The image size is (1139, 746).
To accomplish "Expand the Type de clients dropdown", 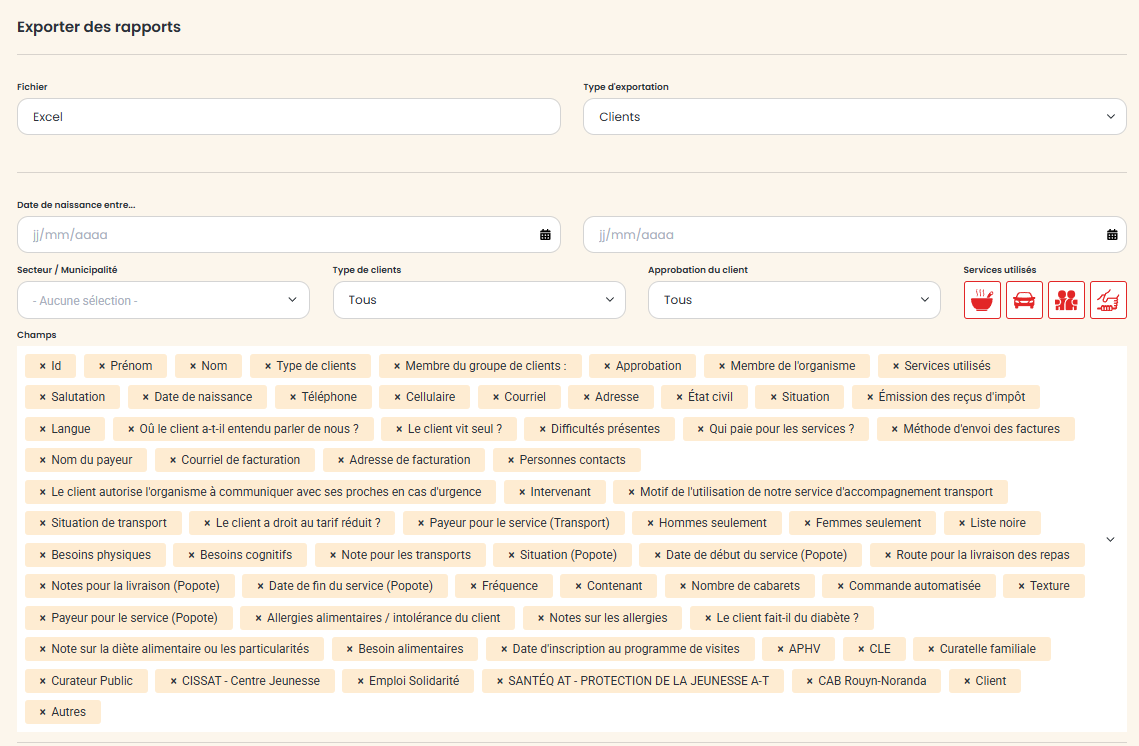I will [479, 300].
